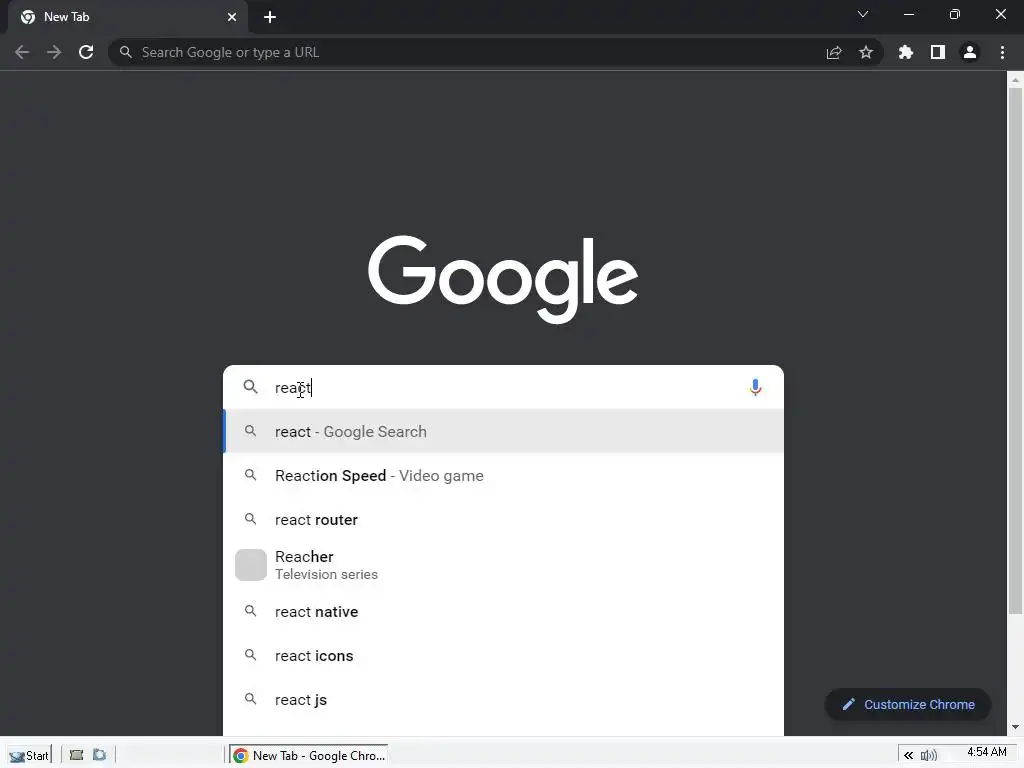Select the New Tab tab
Image resolution: width=1024 pixels, height=768 pixels.
pos(128,17)
